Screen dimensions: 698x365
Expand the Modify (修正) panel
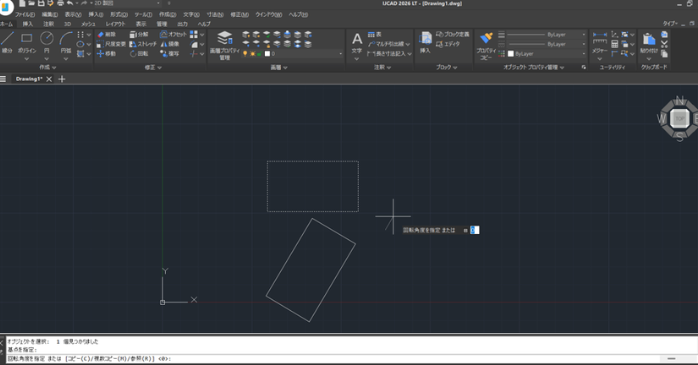[153, 67]
